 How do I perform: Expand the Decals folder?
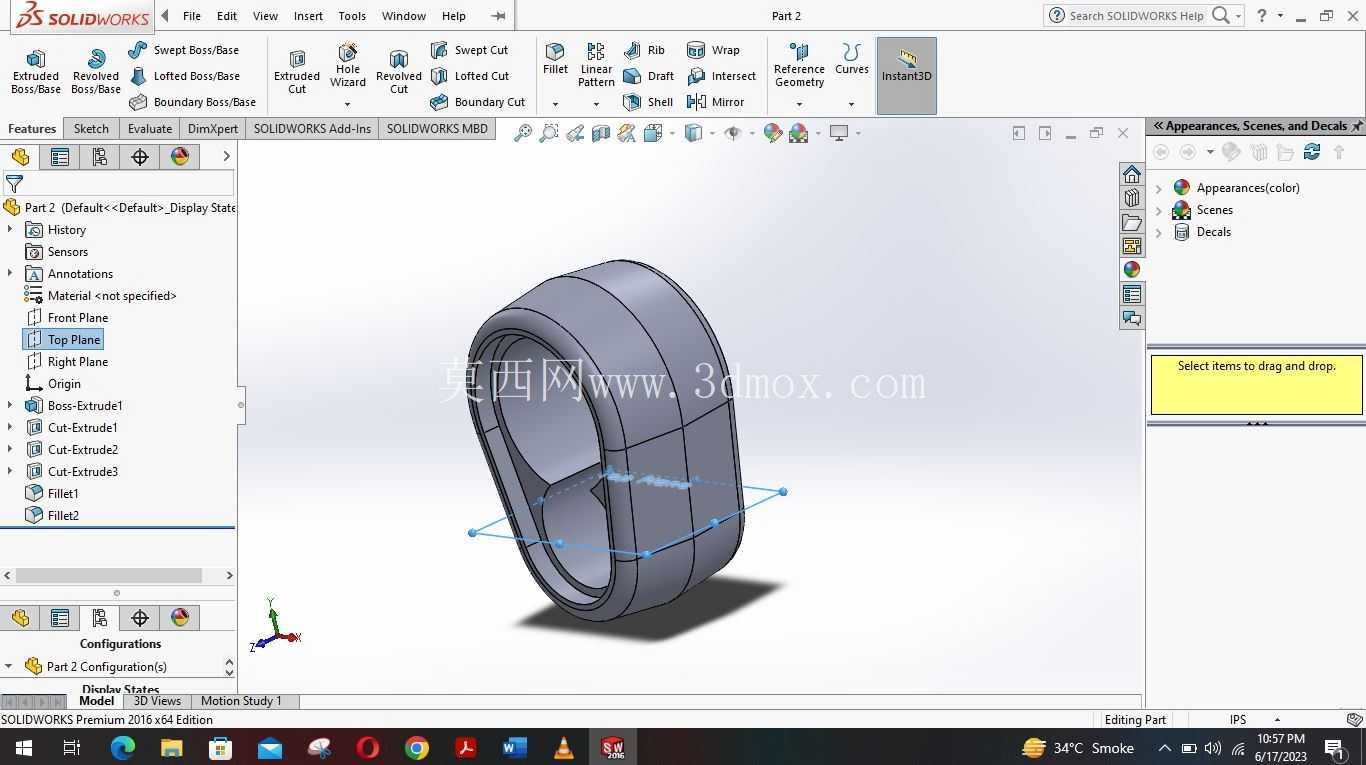click(1159, 232)
